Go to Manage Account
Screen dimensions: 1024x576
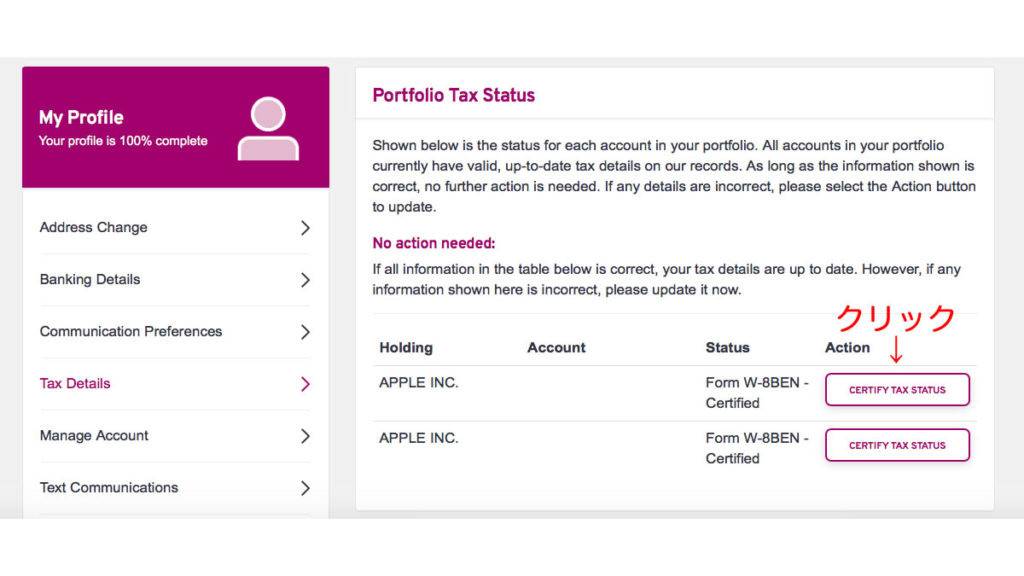pyautogui.click(x=175, y=436)
